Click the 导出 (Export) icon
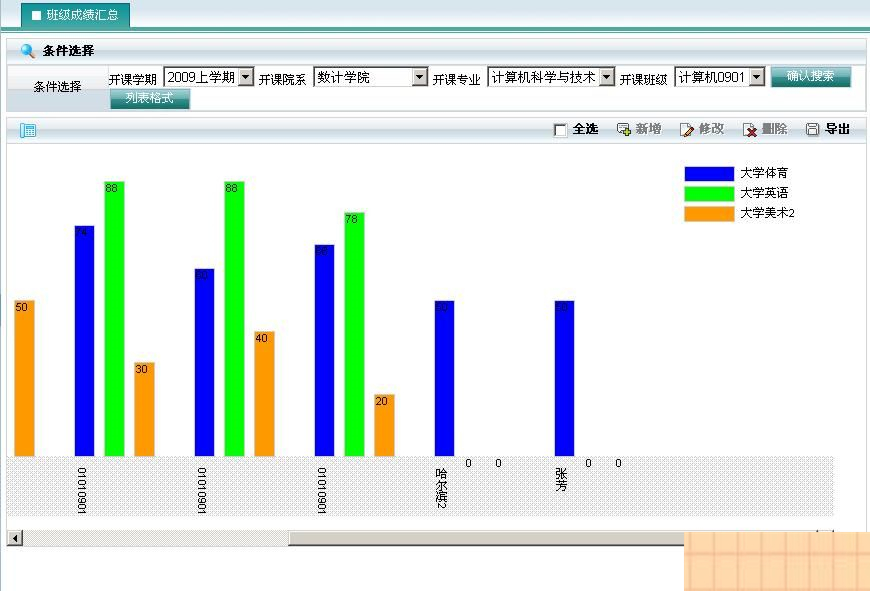 pos(813,129)
